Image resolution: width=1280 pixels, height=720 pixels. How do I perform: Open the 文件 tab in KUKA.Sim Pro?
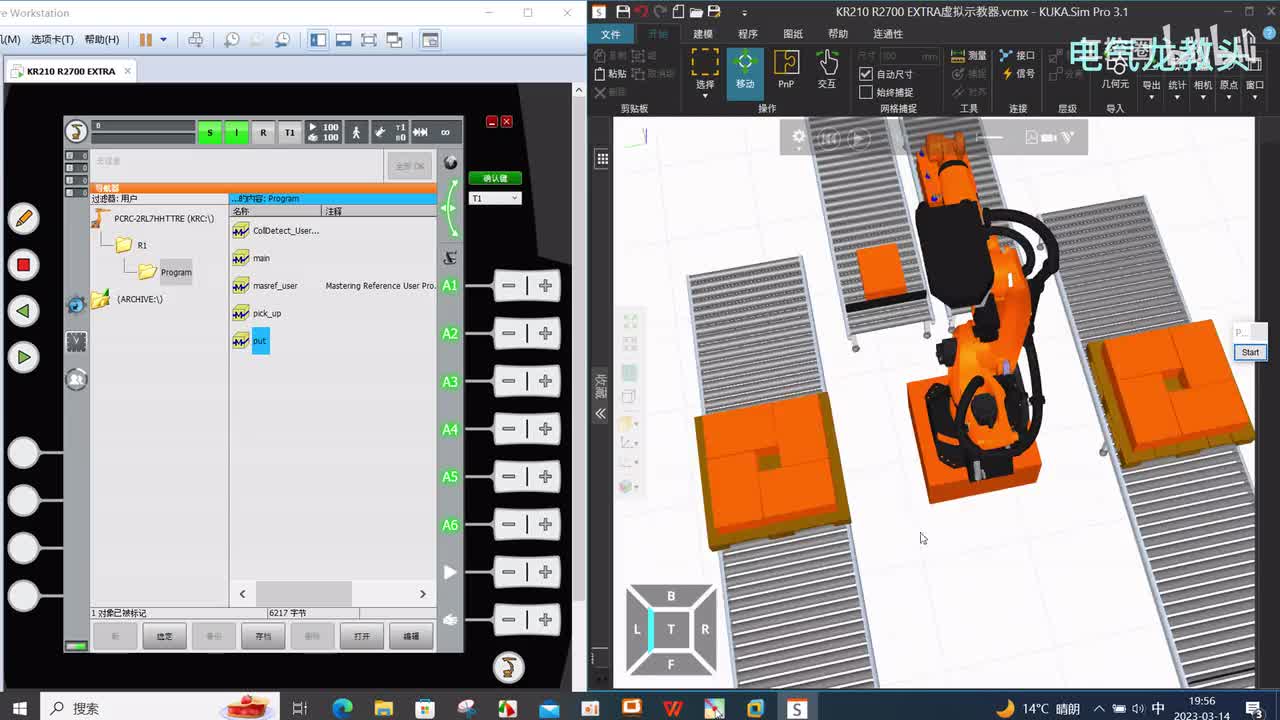[610, 34]
